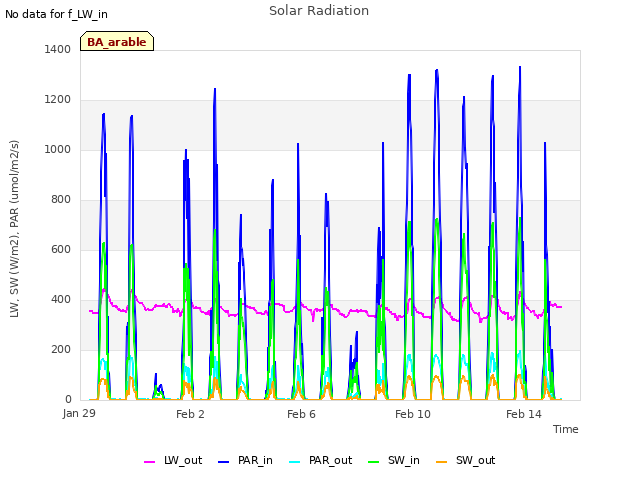Image resolution: width=640 pixels, height=480 pixels.
Task: Toggle the SW_out legend entry
Action: pos(465,460)
